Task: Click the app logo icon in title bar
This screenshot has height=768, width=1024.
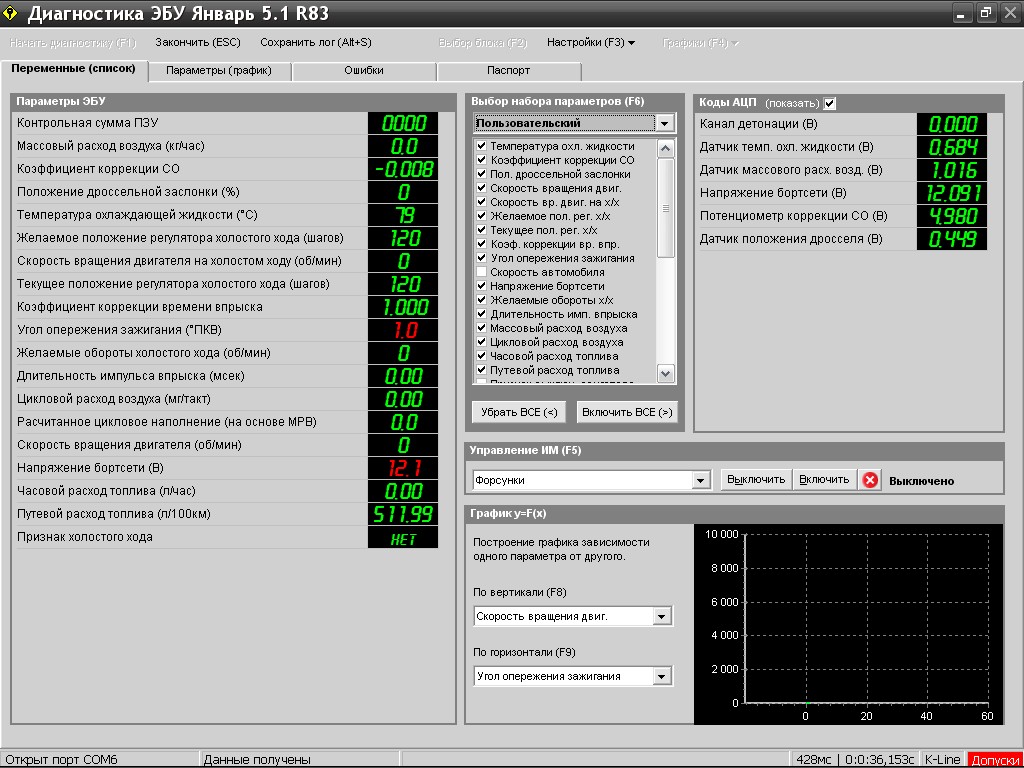Action: click(x=12, y=13)
